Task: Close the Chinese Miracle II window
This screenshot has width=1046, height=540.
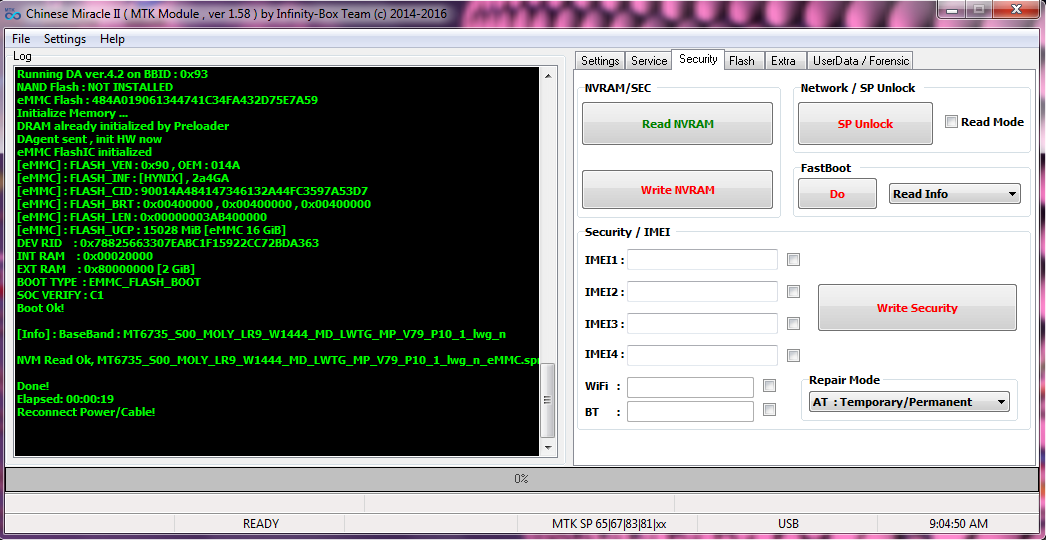Action: [1016, 9]
